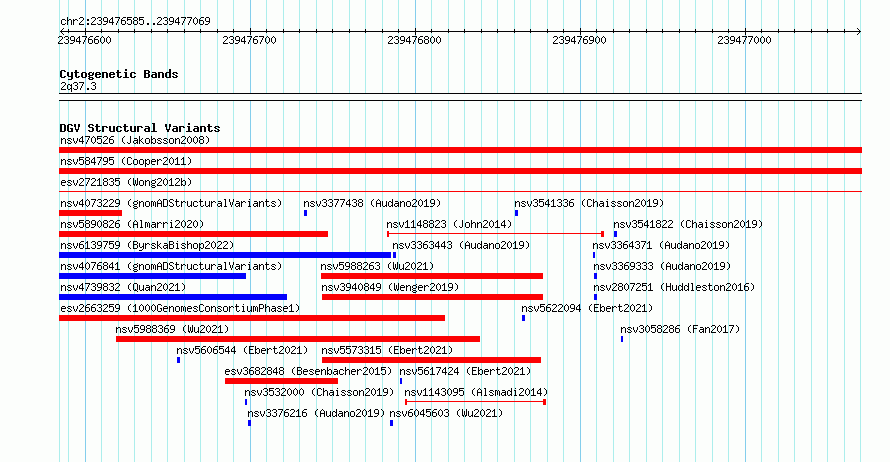Select nsv3376216 (Audano2019) label
This screenshot has height=462, width=890.
coord(316,413)
